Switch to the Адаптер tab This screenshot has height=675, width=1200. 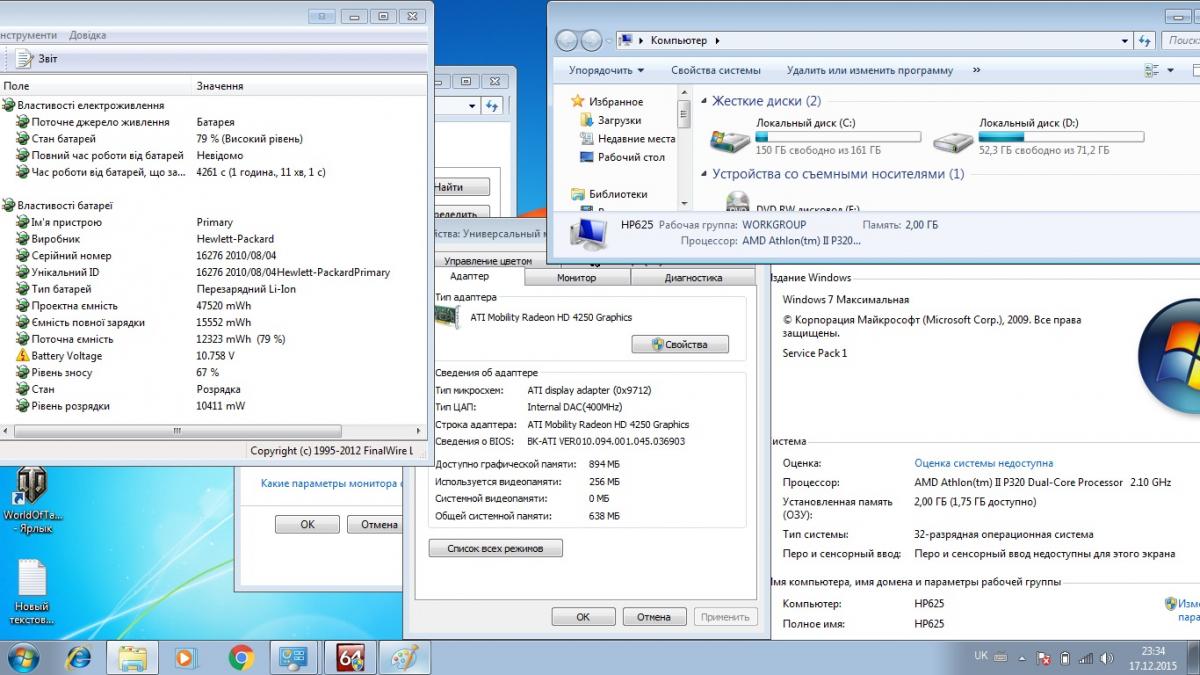click(470, 277)
